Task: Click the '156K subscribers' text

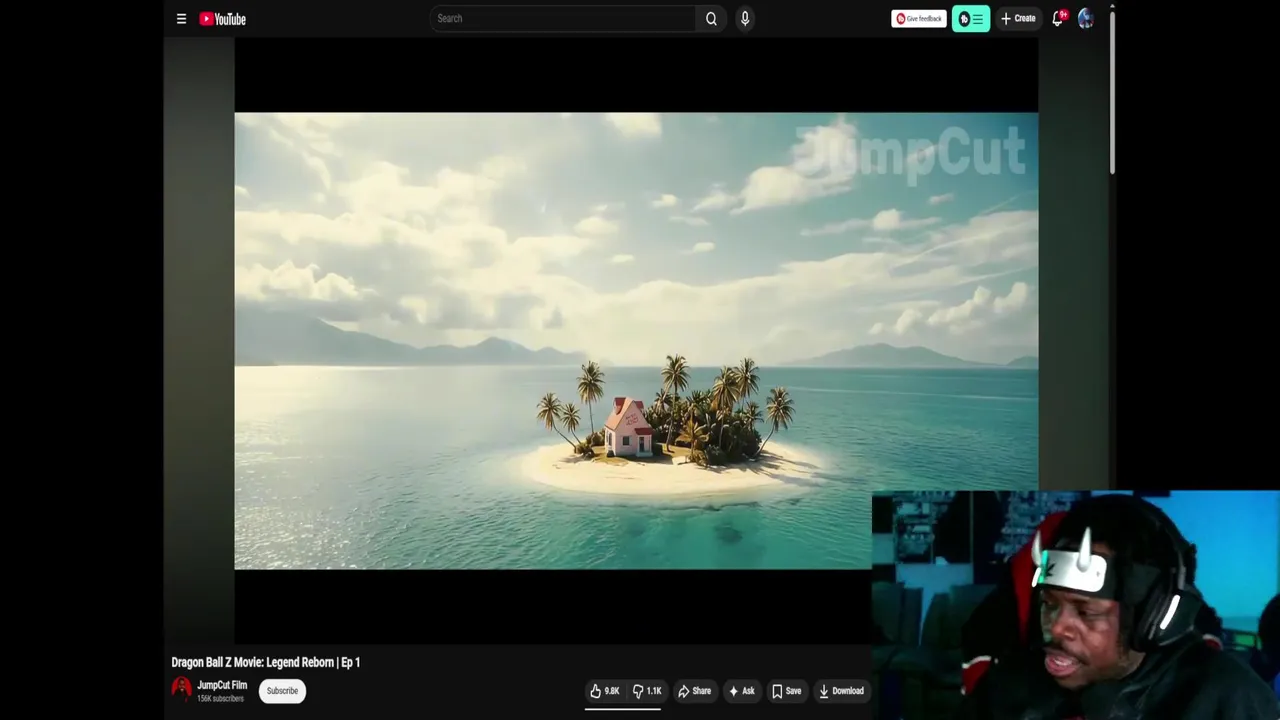Action: point(220,698)
